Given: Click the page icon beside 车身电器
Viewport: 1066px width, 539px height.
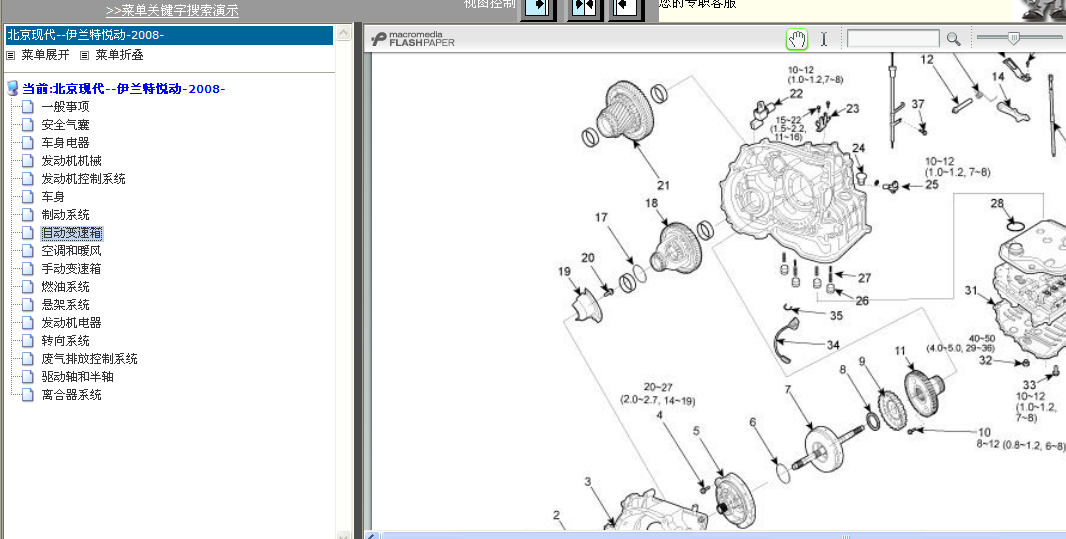Looking at the screenshot, I should tap(27, 143).
